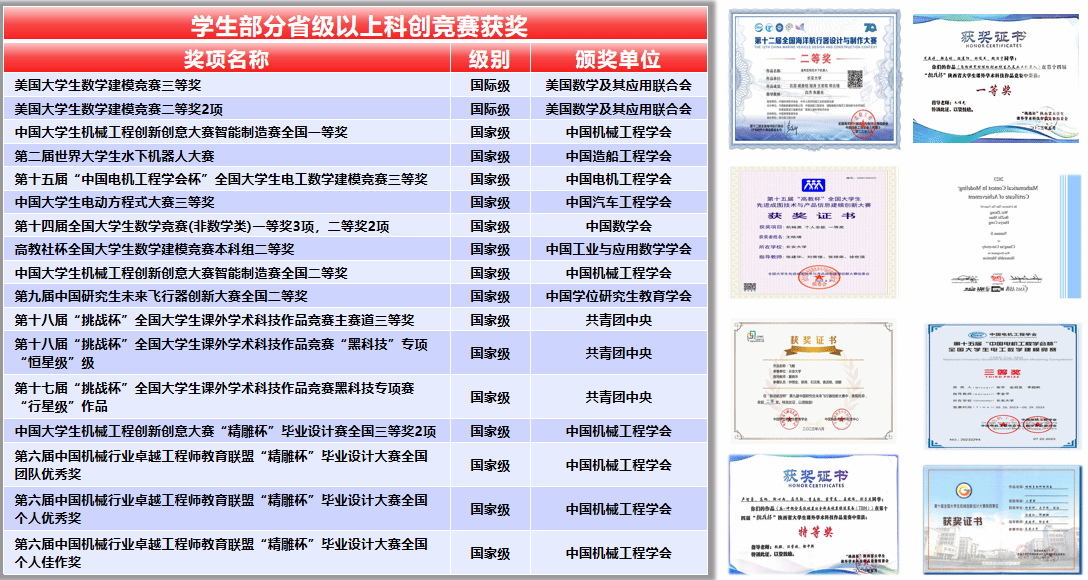Open the 一等奖 honor certificate thumbnail
1088x580 pixels.
click(996, 78)
